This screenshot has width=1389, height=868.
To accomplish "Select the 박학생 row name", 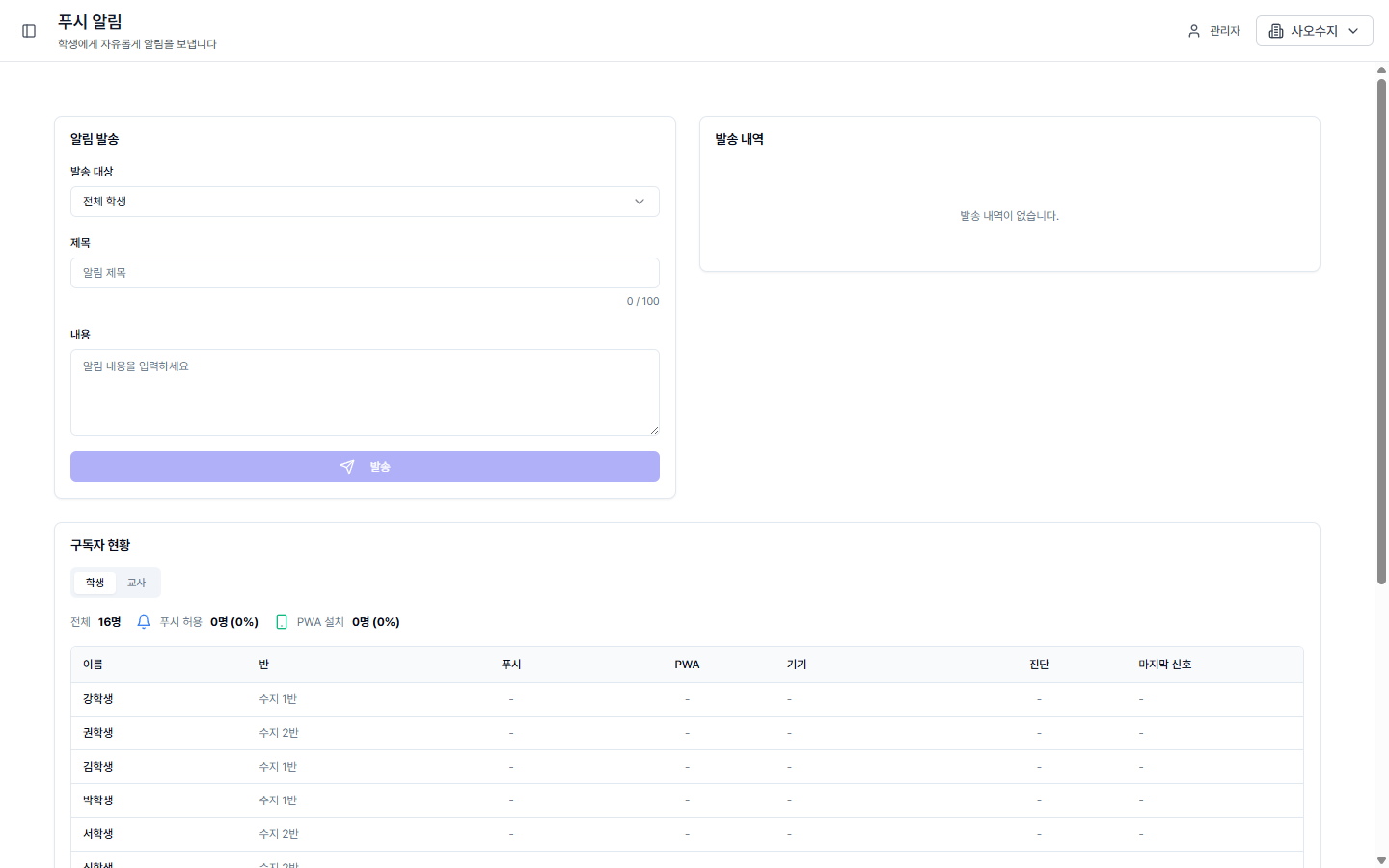I will [98, 800].
